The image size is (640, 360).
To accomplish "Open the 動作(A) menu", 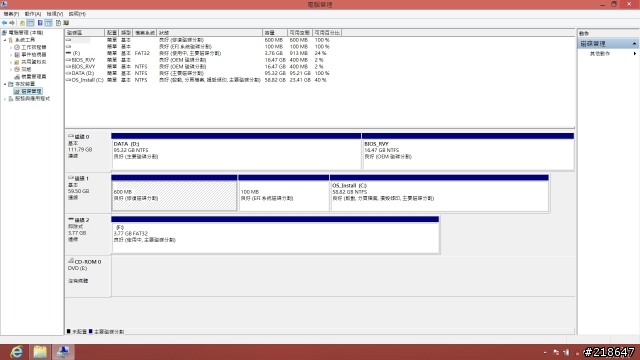I will point(33,14).
